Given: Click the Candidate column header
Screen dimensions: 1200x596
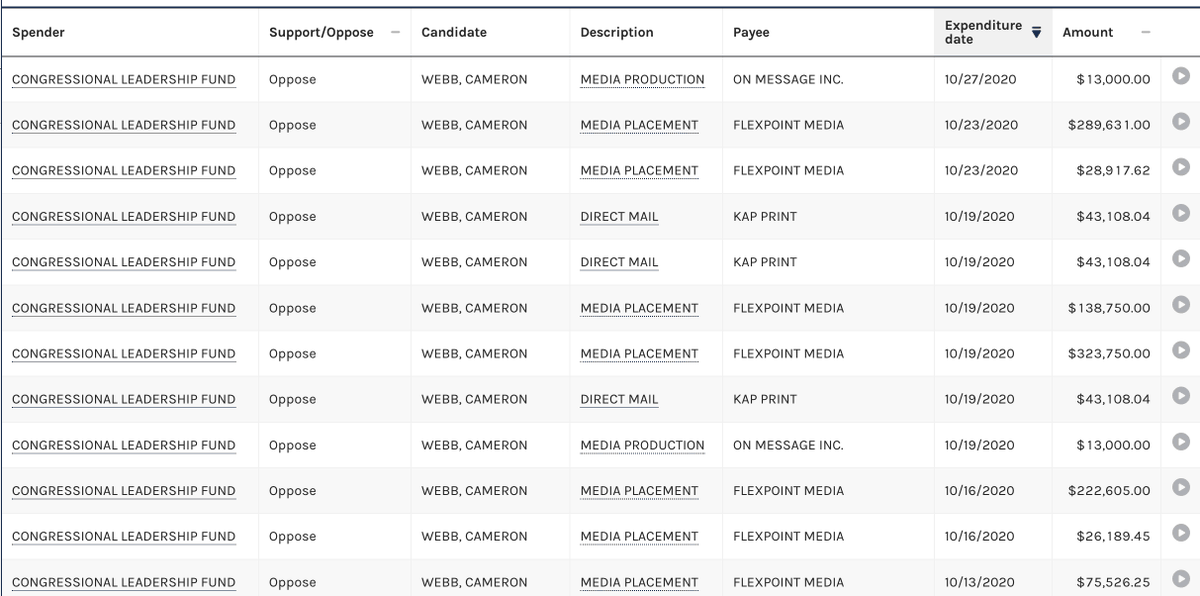Looking at the screenshot, I should pyautogui.click(x=454, y=32).
